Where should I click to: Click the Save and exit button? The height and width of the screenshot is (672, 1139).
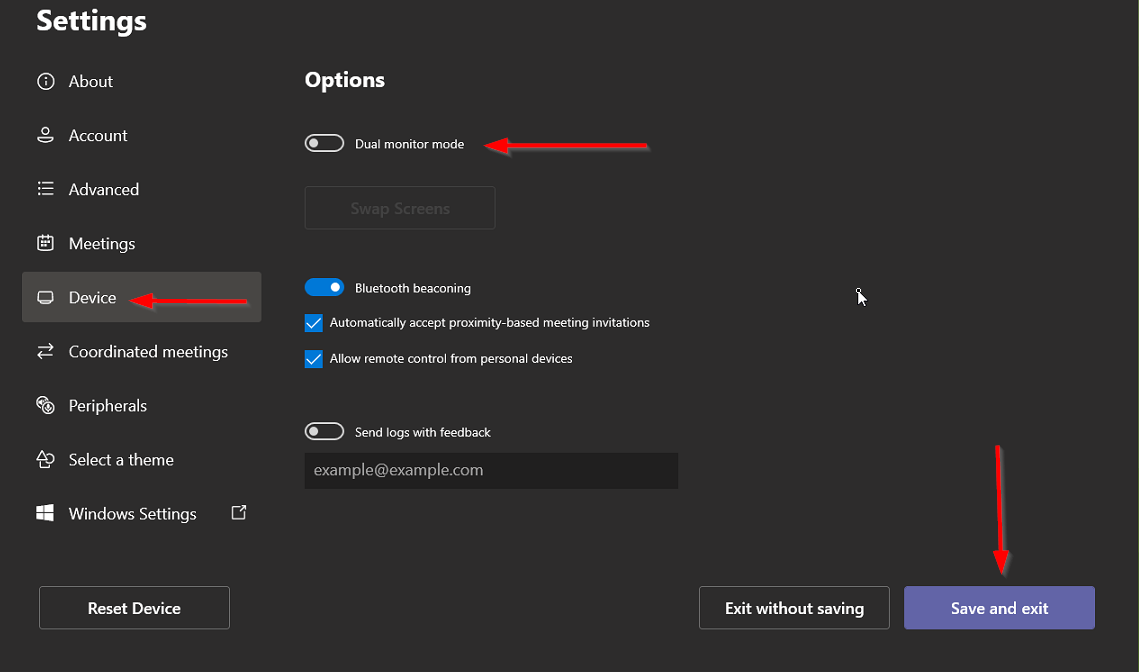pyautogui.click(x=998, y=607)
